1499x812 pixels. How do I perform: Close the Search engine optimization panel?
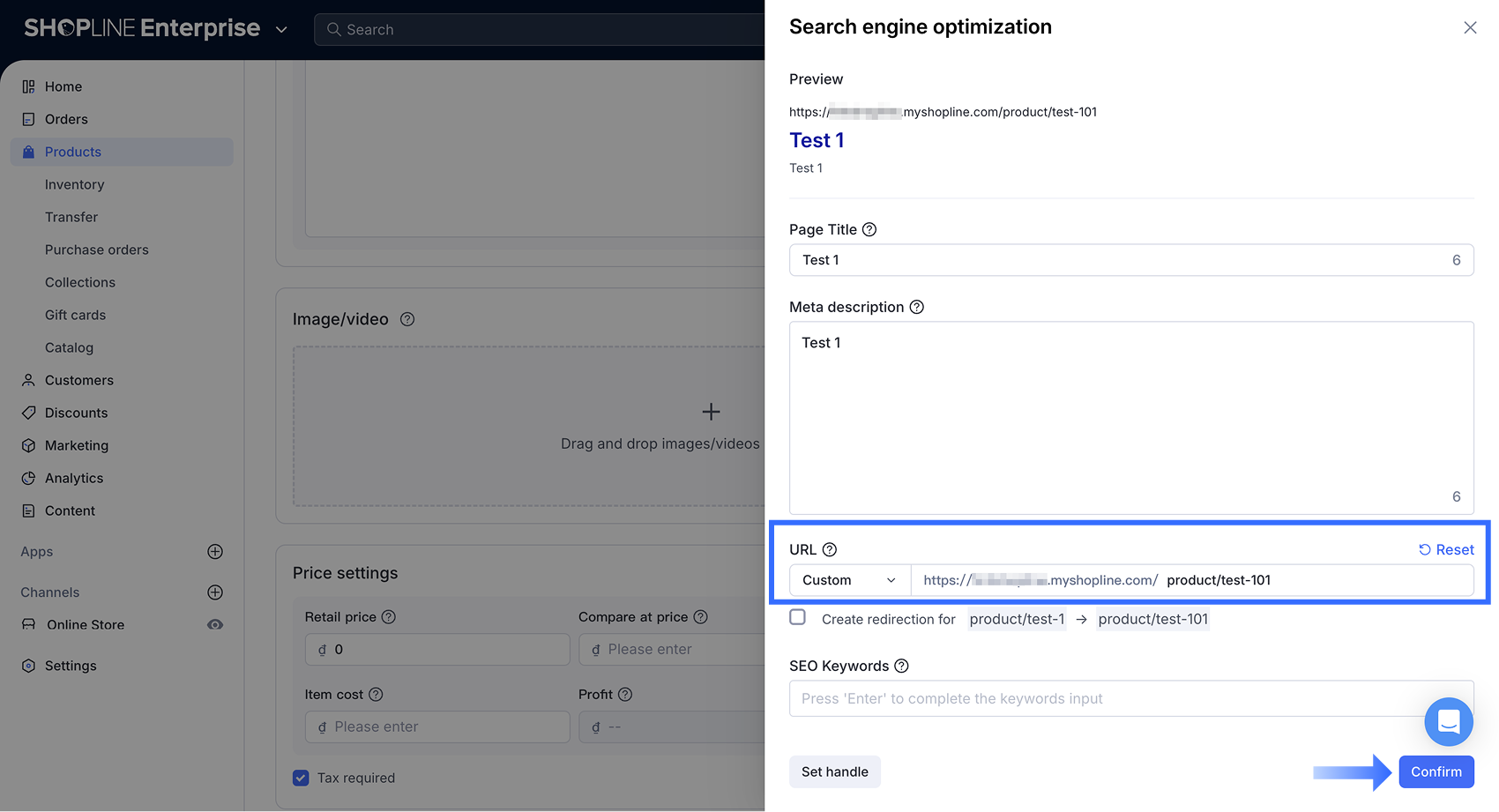(x=1470, y=27)
